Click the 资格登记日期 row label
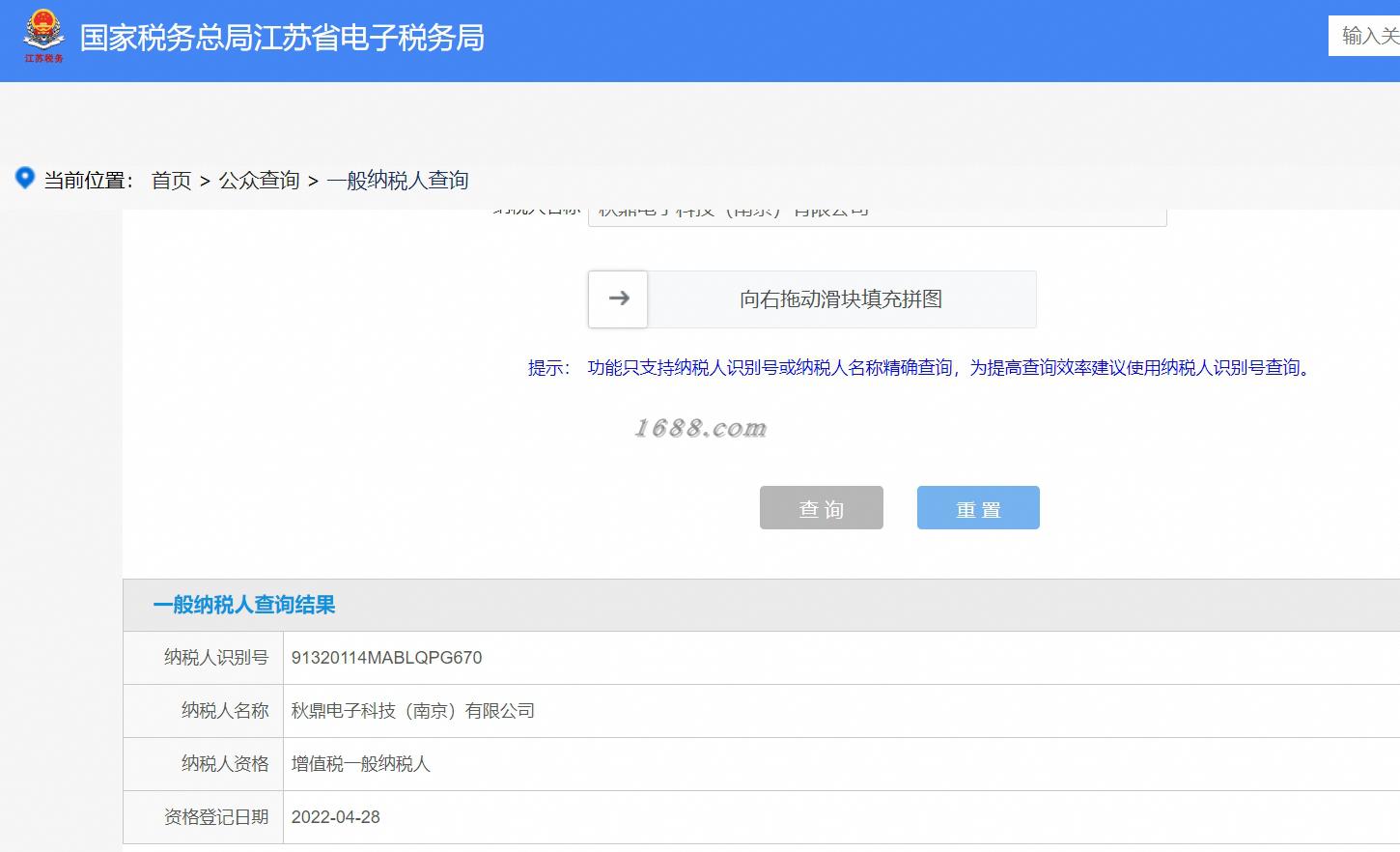The image size is (1400, 852). point(216,817)
